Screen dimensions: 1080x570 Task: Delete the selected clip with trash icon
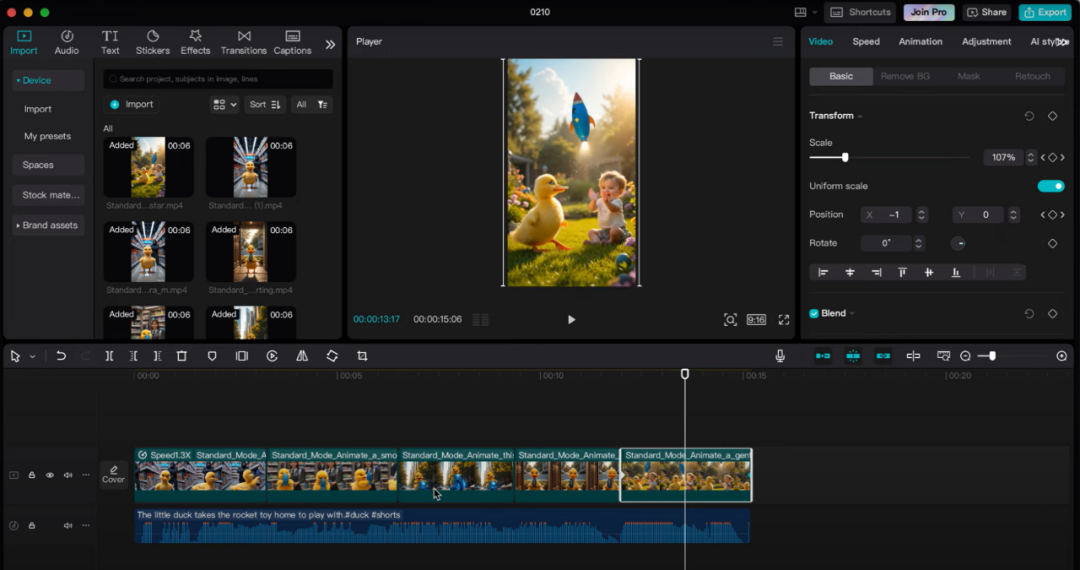tap(182, 356)
